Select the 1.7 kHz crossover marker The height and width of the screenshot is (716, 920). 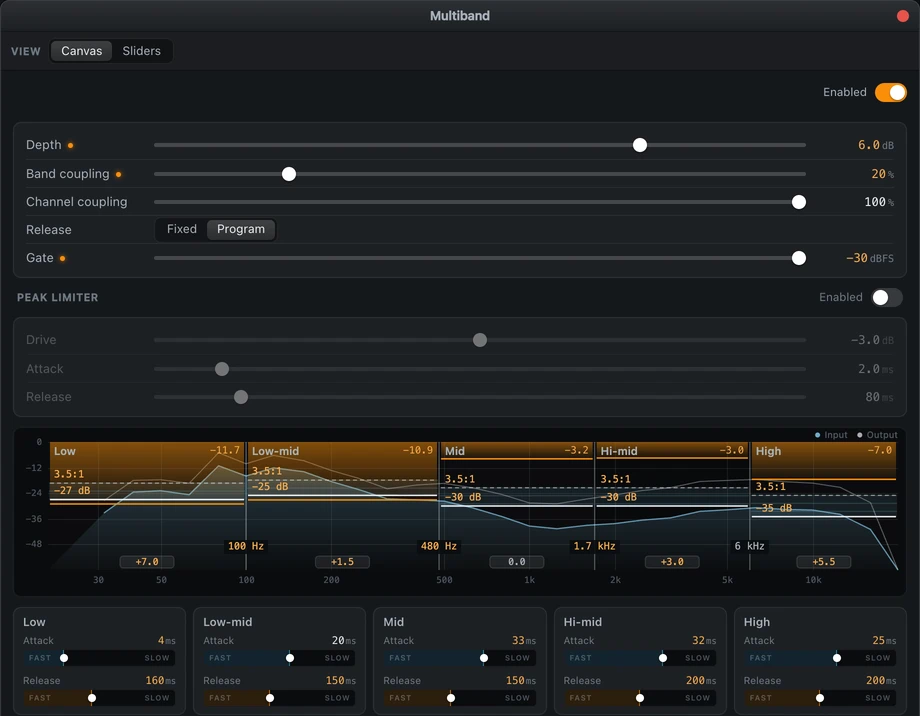[x=594, y=546]
